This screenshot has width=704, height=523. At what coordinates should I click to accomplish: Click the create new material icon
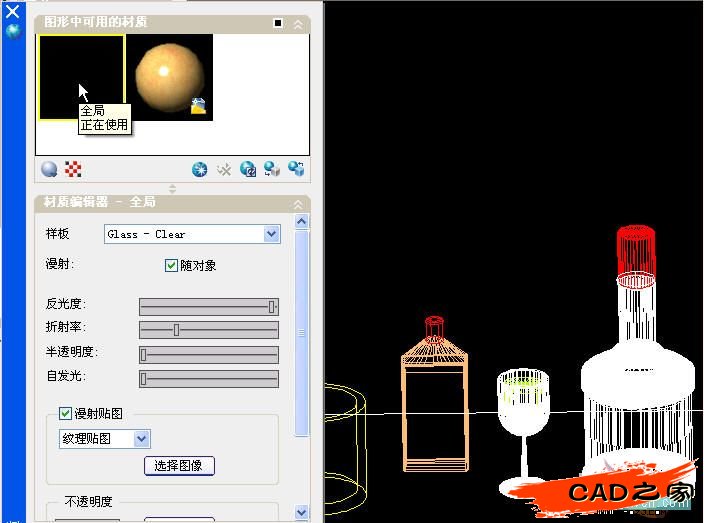pos(200,170)
